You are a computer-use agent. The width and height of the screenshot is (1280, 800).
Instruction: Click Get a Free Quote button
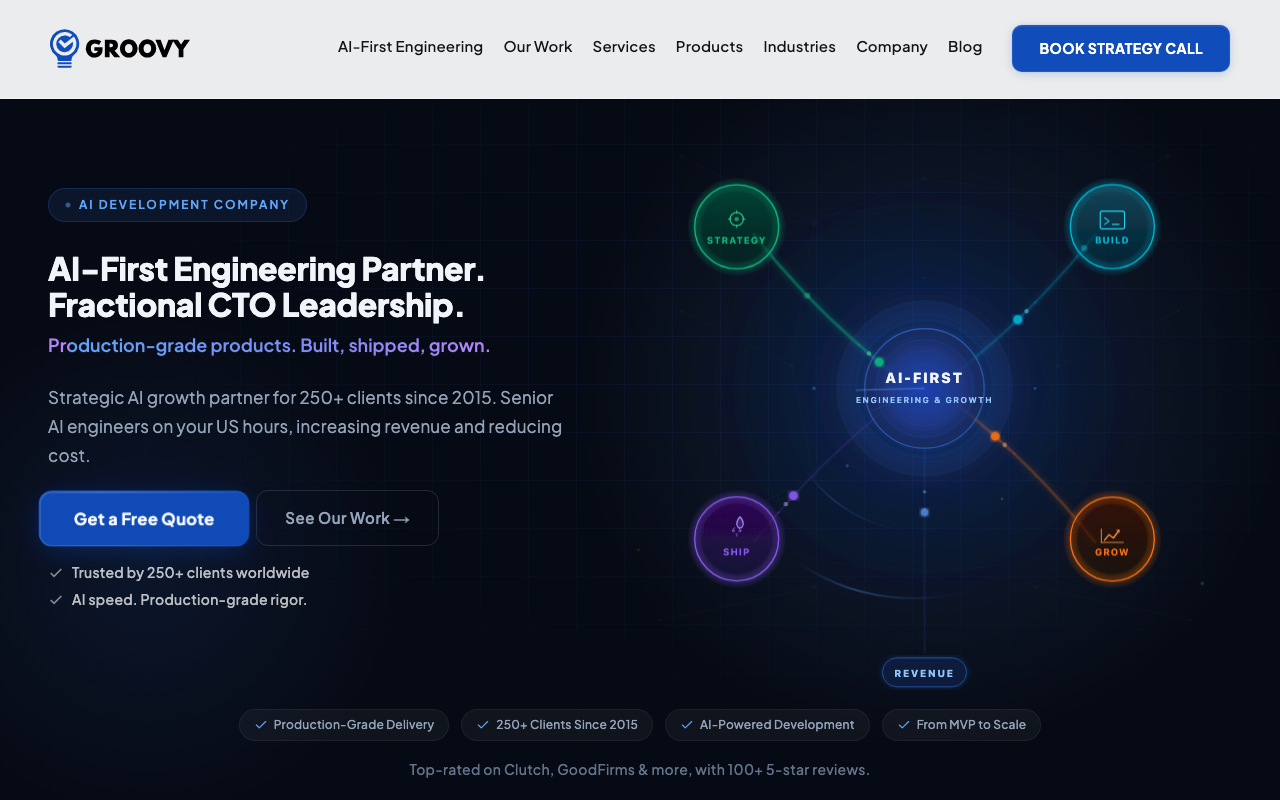[144, 519]
